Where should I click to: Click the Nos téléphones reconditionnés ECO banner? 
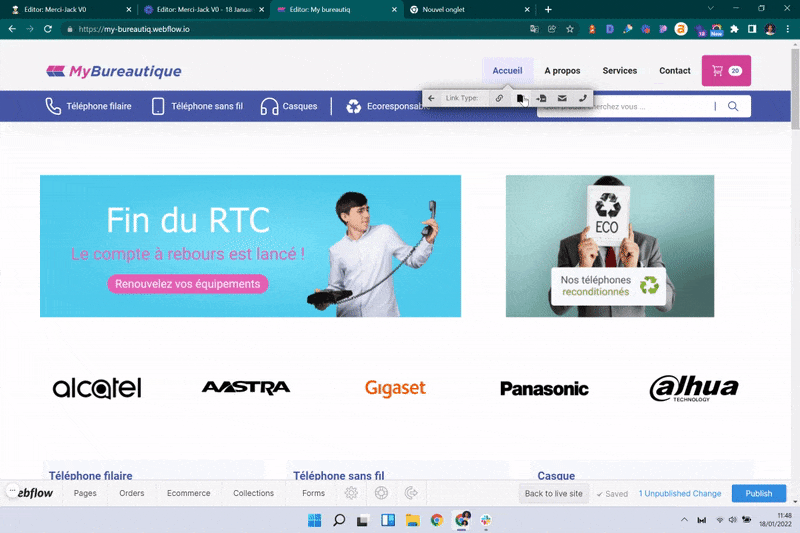pos(610,246)
